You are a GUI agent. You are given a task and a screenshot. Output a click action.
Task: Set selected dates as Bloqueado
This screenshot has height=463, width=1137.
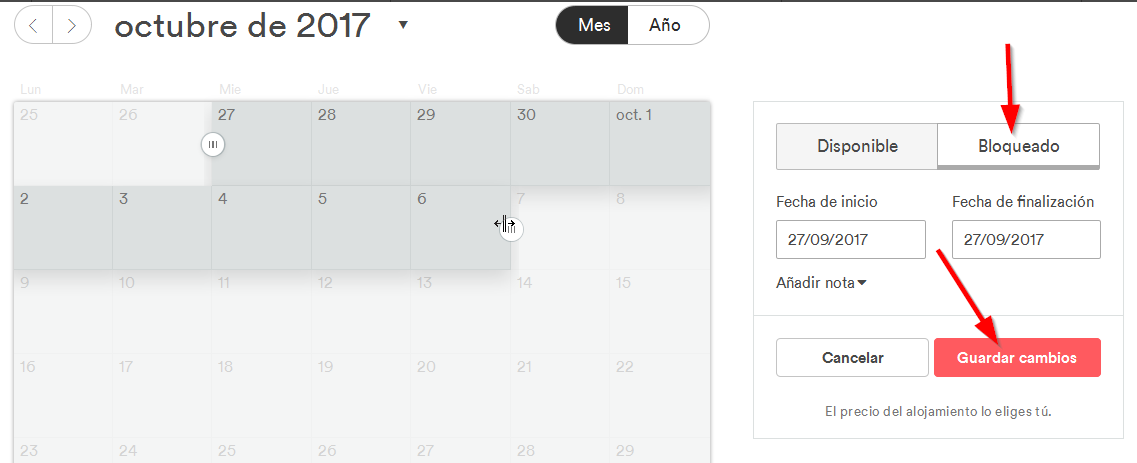tap(1018, 146)
